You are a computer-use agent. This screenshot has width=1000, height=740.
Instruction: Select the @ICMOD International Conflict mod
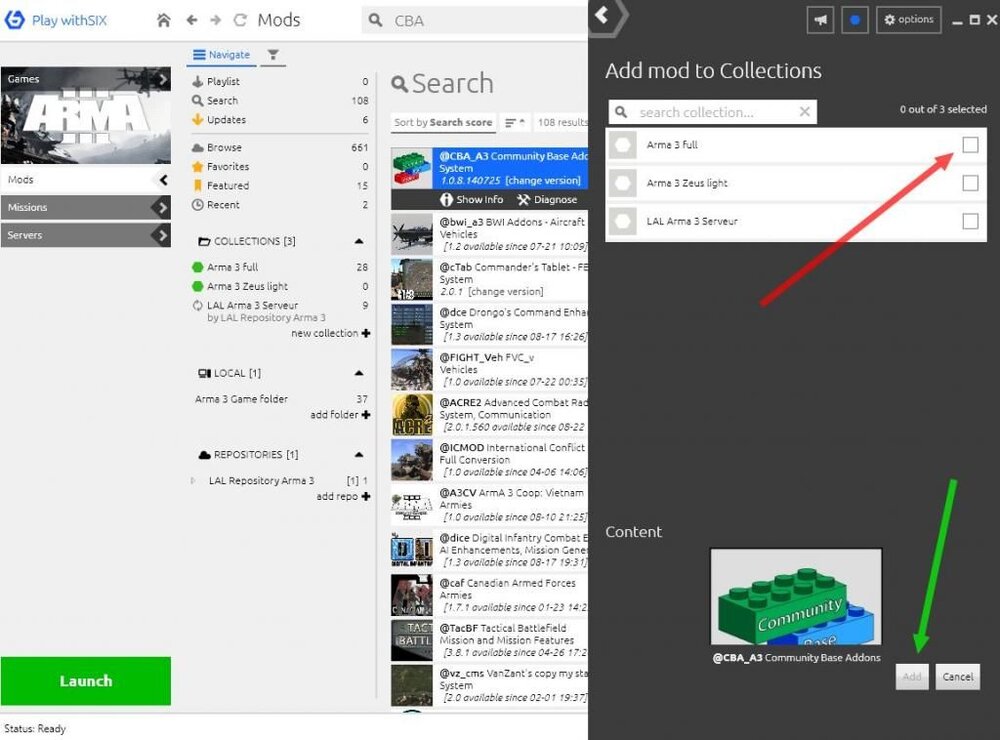(x=489, y=460)
